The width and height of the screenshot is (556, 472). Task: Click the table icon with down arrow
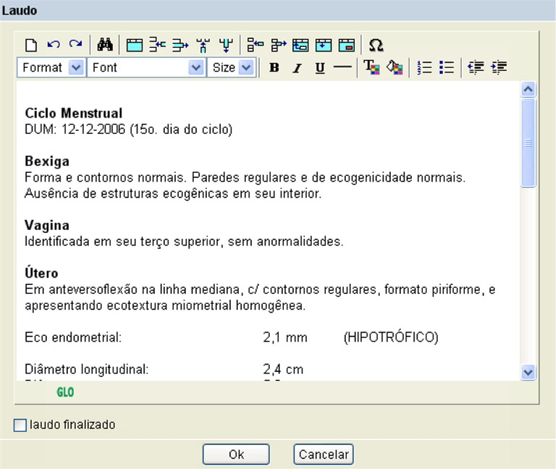pos(324,45)
